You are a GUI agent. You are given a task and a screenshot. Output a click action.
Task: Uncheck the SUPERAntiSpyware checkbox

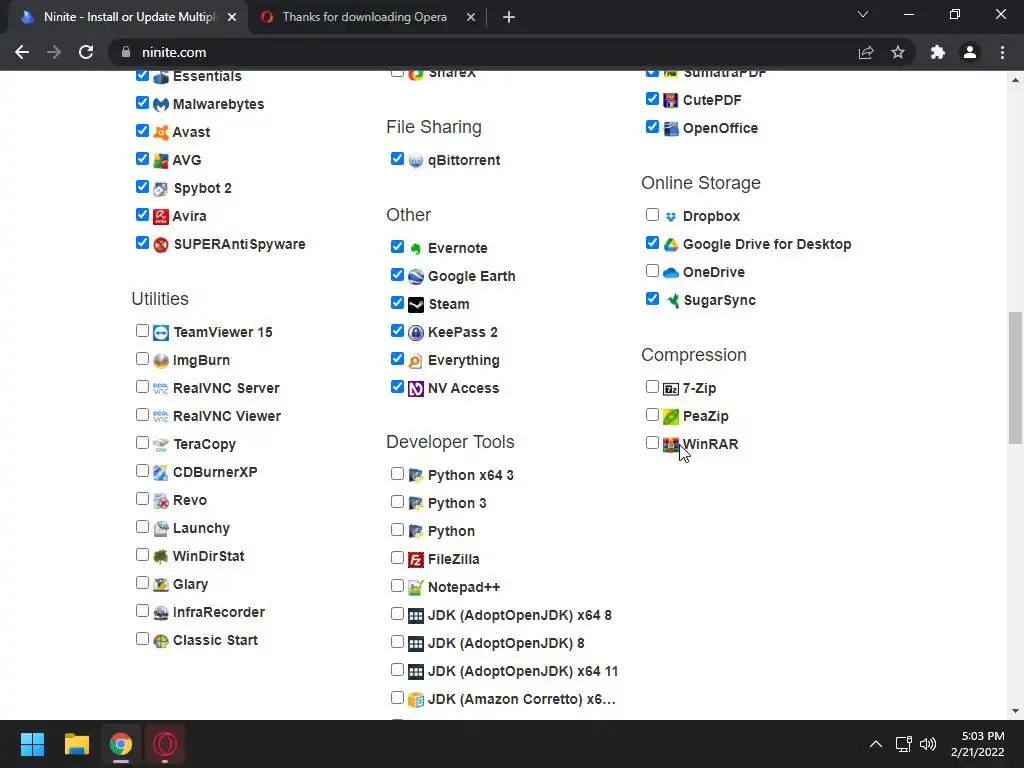[x=142, y=243]
